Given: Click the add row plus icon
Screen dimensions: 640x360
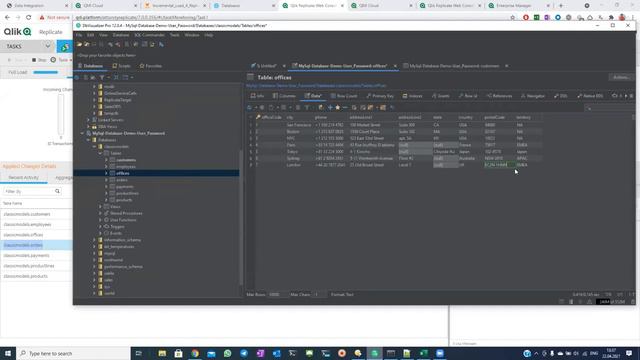Looking at the screenshot, I should [x=330, y=108].
